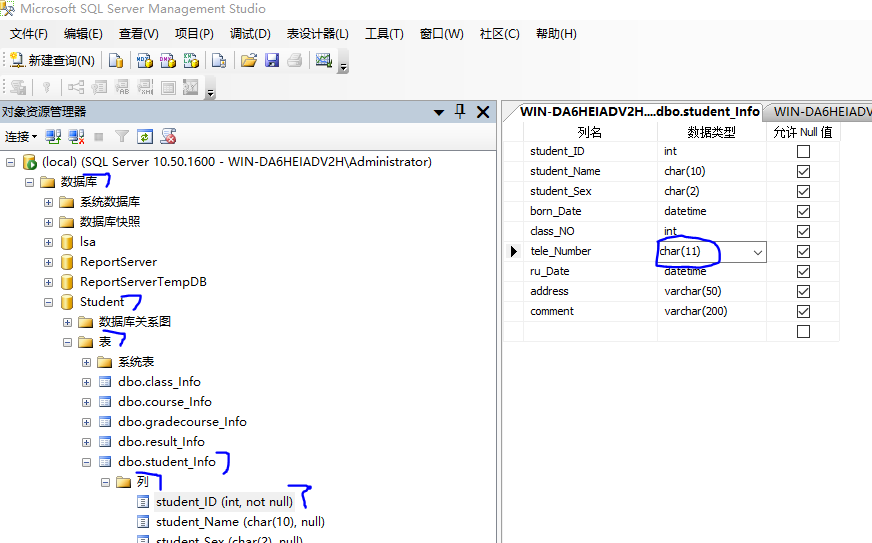Open the View (查看) menu
Image resolution: width=872 pixels, height=543 pixels.
(x=138, y=34)
